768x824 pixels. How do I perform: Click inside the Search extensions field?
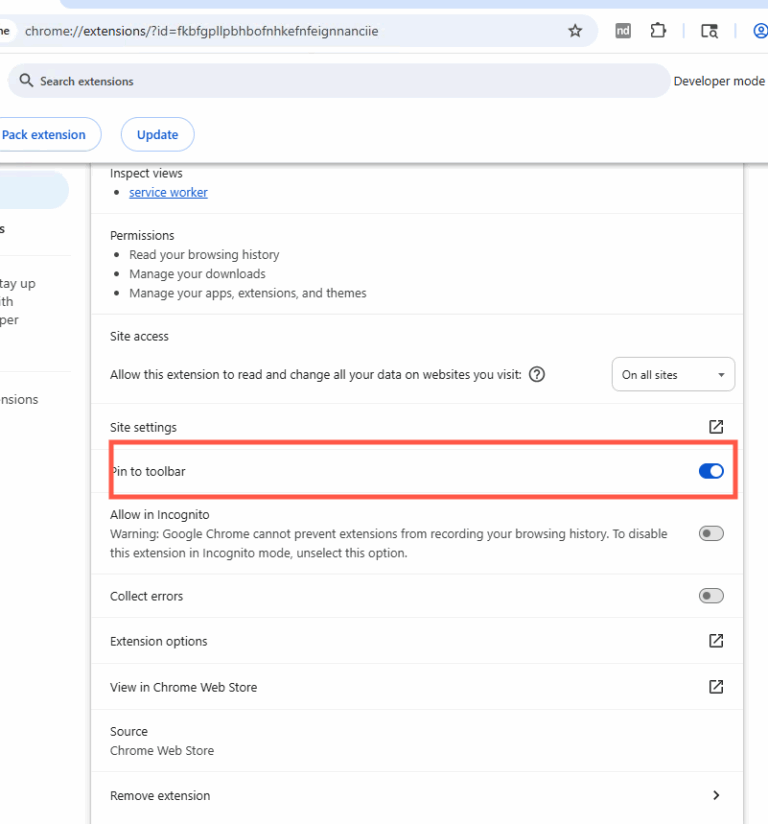coord(200,81)
